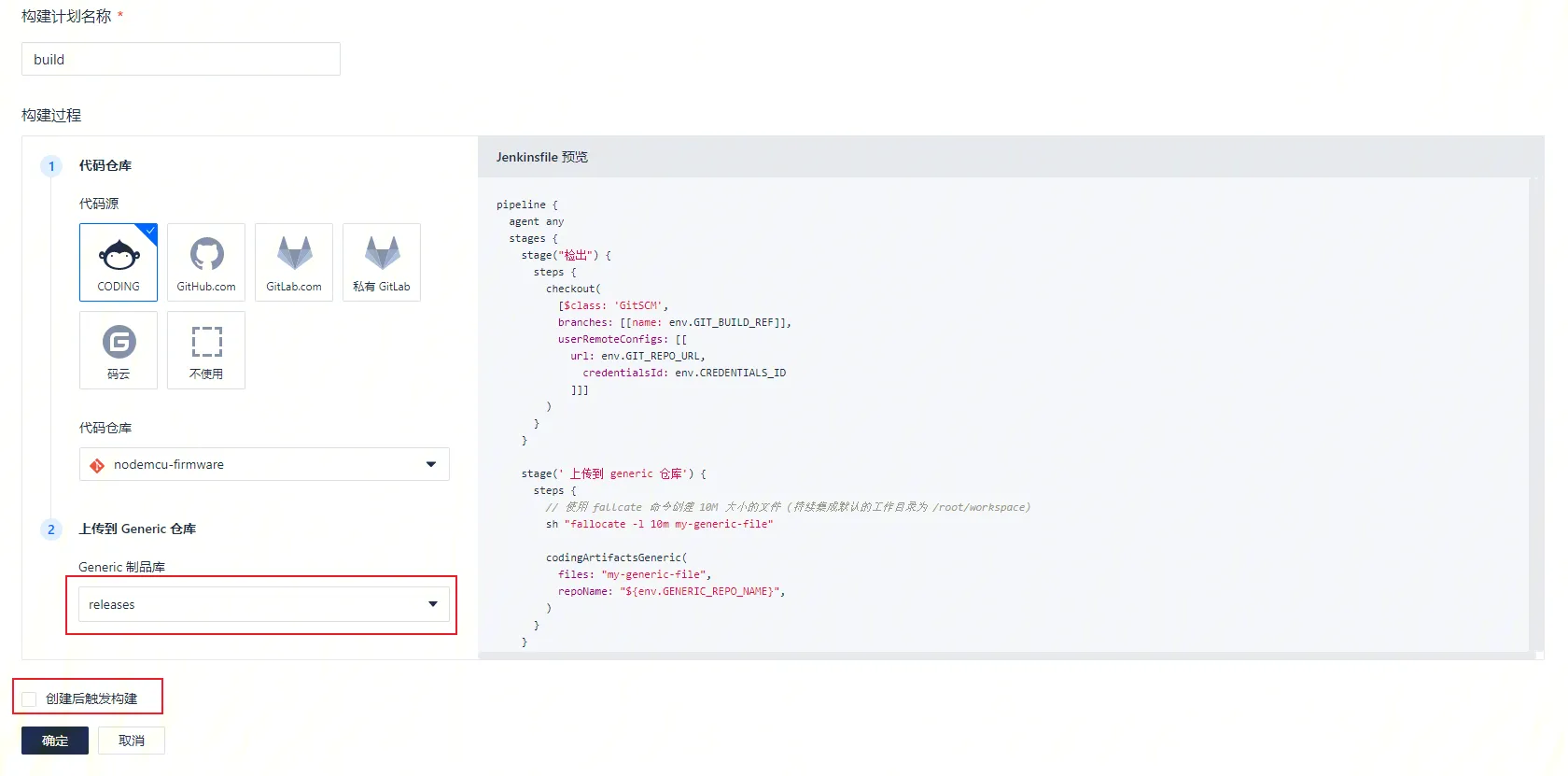The width and height of the screenshot is (1568, 776).
Task: Choose the Gitee (码云) code source
Action: (119, 350)
